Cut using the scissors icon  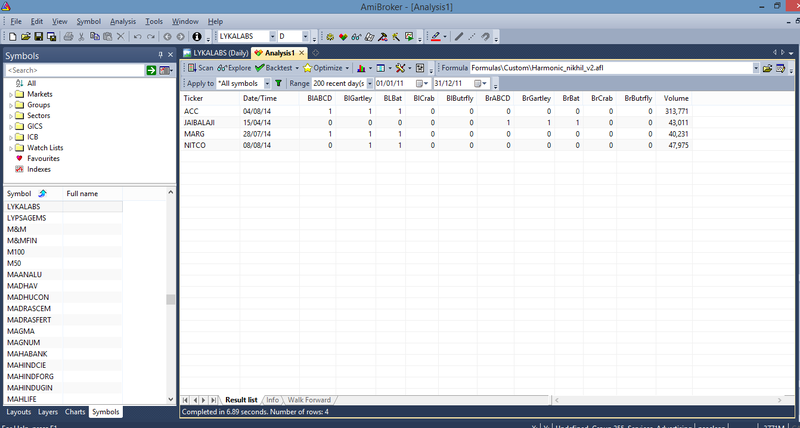click(x=81, y=36)
